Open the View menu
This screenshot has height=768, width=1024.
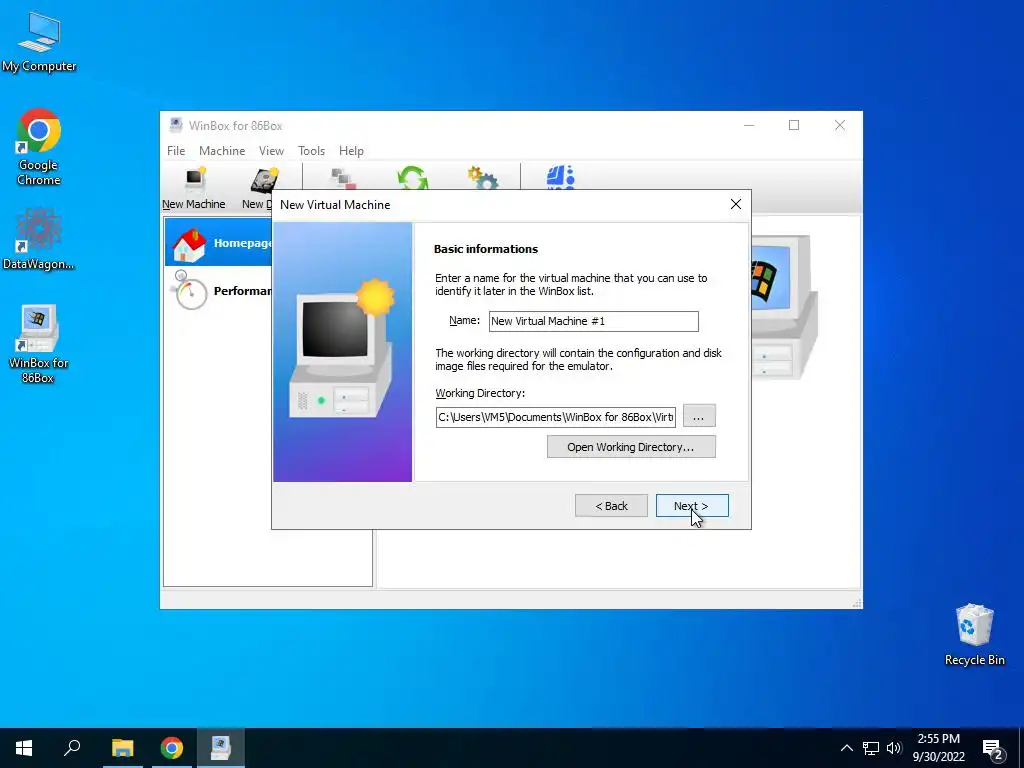point(271,151)
